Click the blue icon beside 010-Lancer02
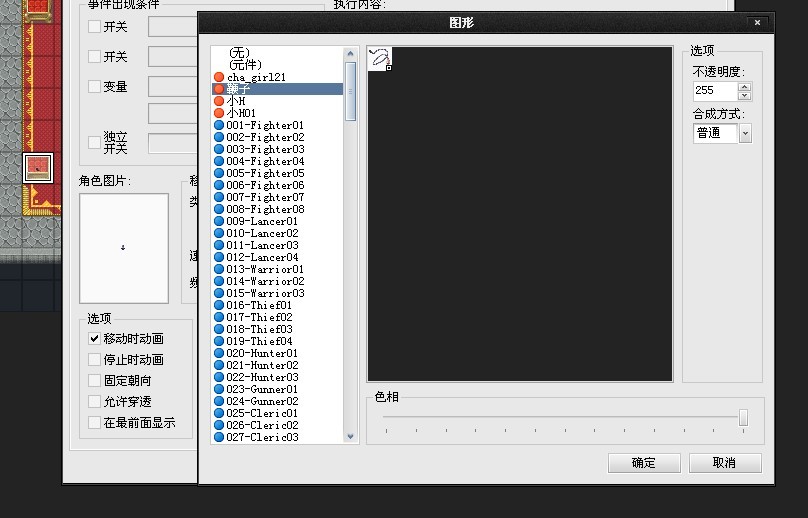The image size is (808, 518). [218, 233]
